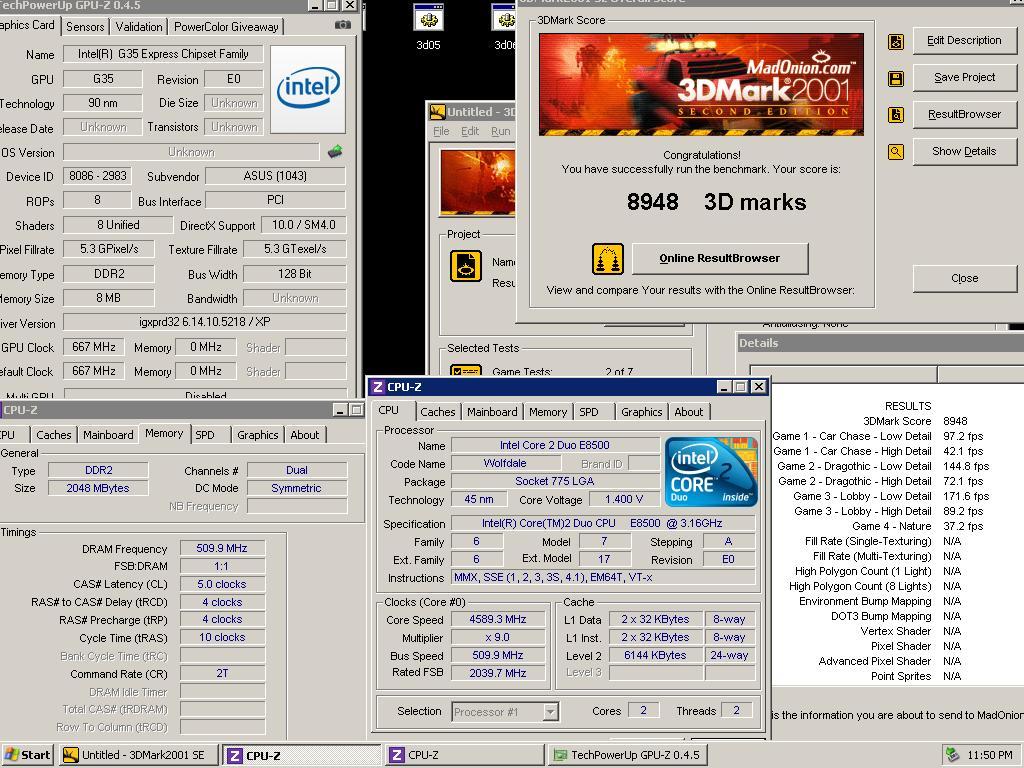Click the 8948 3D marks score text

click(716, 202)
